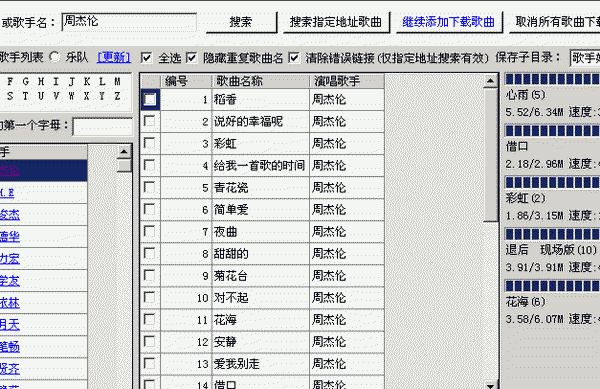Screen dimensions: 600x389
Task: Check the box for song 青花瓷
Action: [x=150, y=187]
